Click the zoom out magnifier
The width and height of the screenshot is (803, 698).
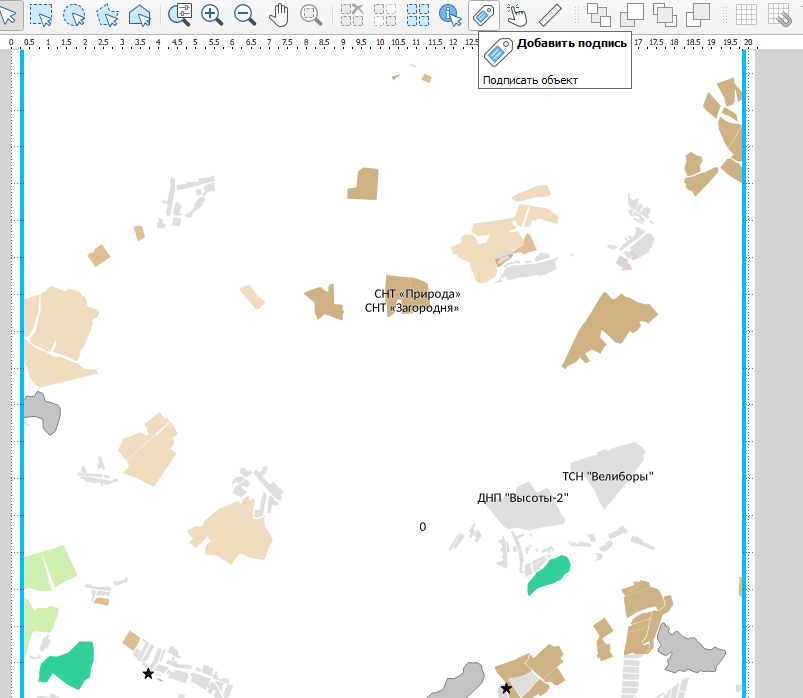click(x=245, y=14)
